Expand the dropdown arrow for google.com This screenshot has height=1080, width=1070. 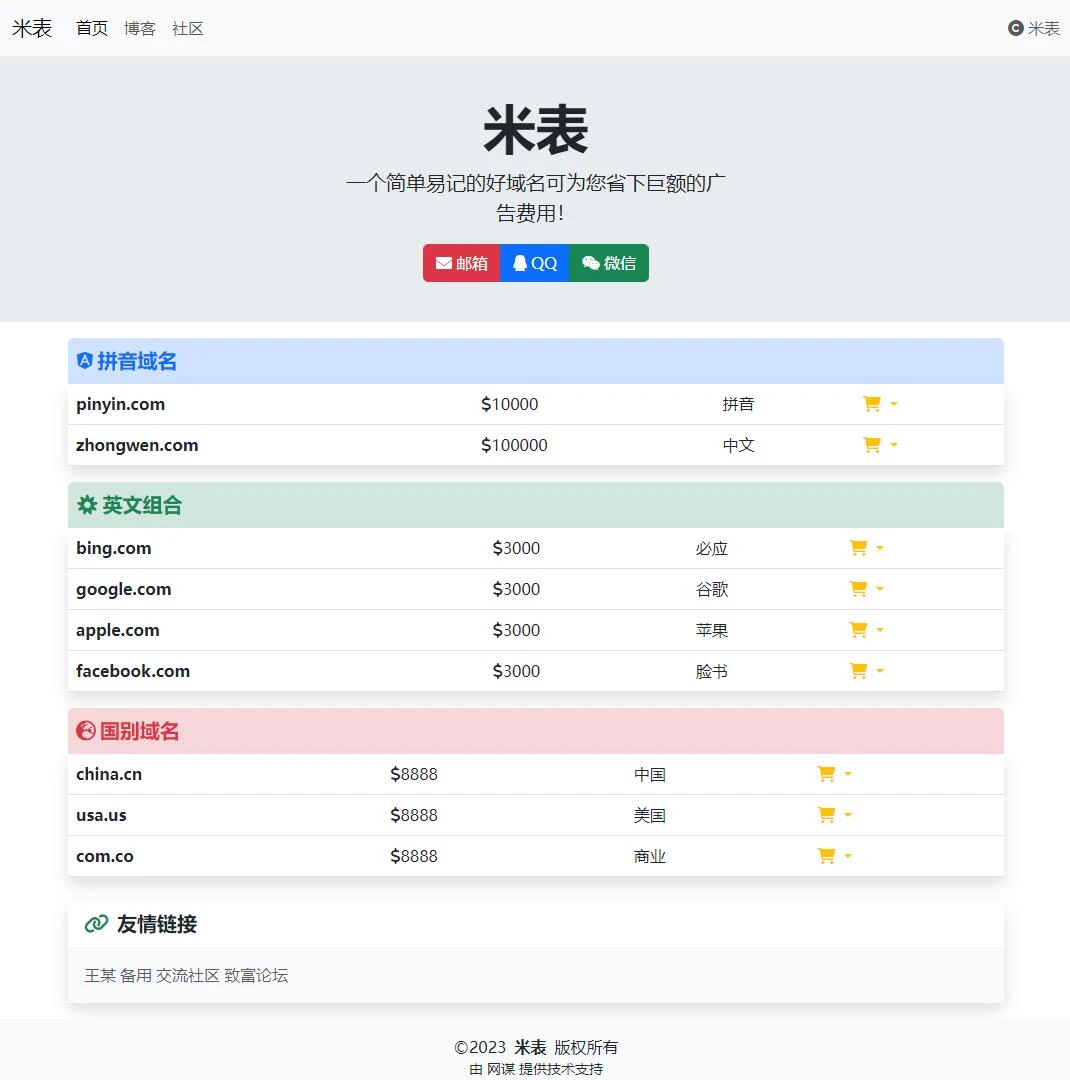880,590
